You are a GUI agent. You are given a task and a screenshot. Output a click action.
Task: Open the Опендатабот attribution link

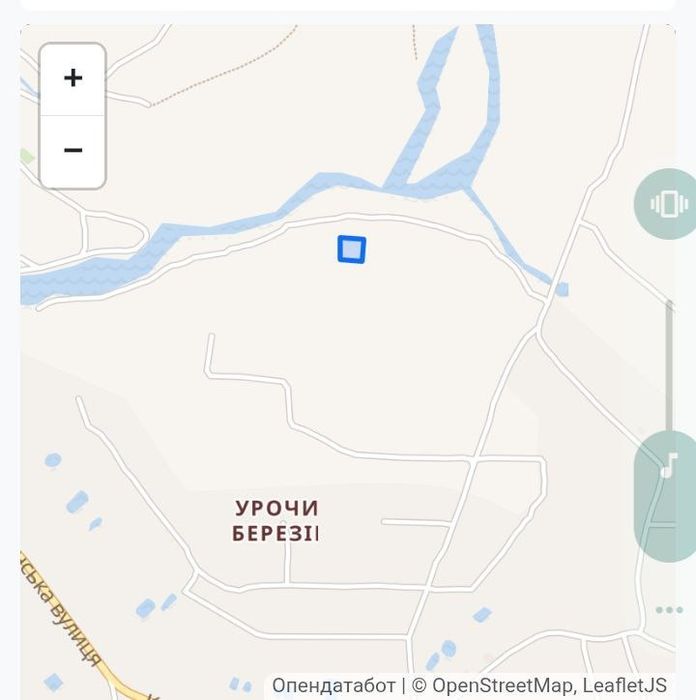pos(333,685)
